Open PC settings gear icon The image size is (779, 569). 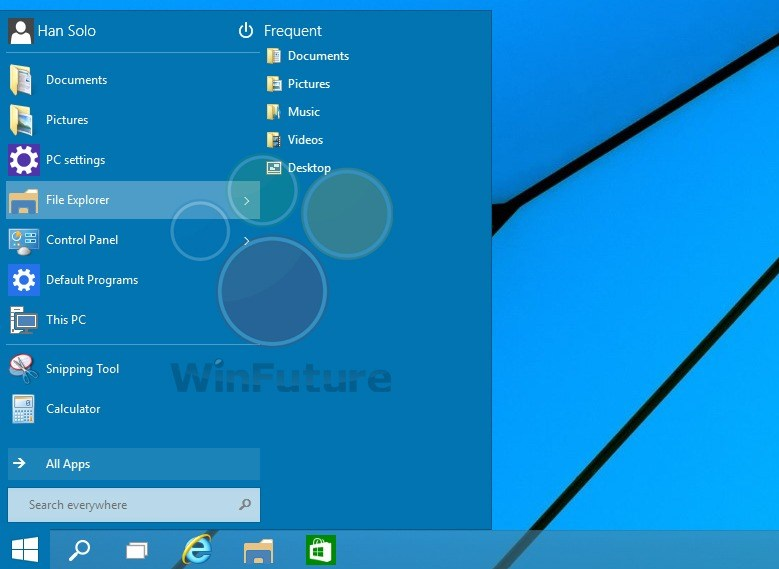[x=23, y=160]
